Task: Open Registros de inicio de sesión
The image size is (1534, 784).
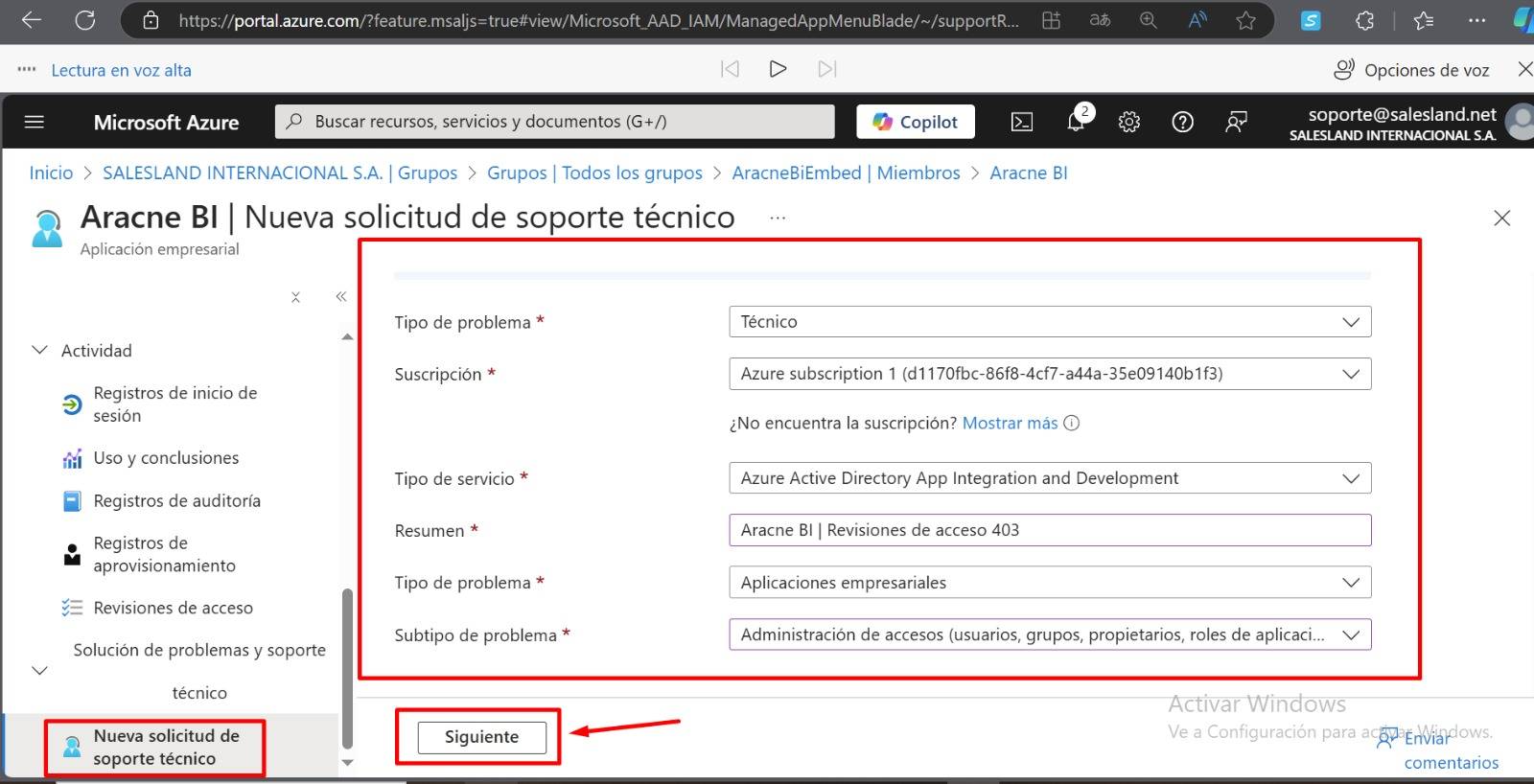Action: (175, 404)
